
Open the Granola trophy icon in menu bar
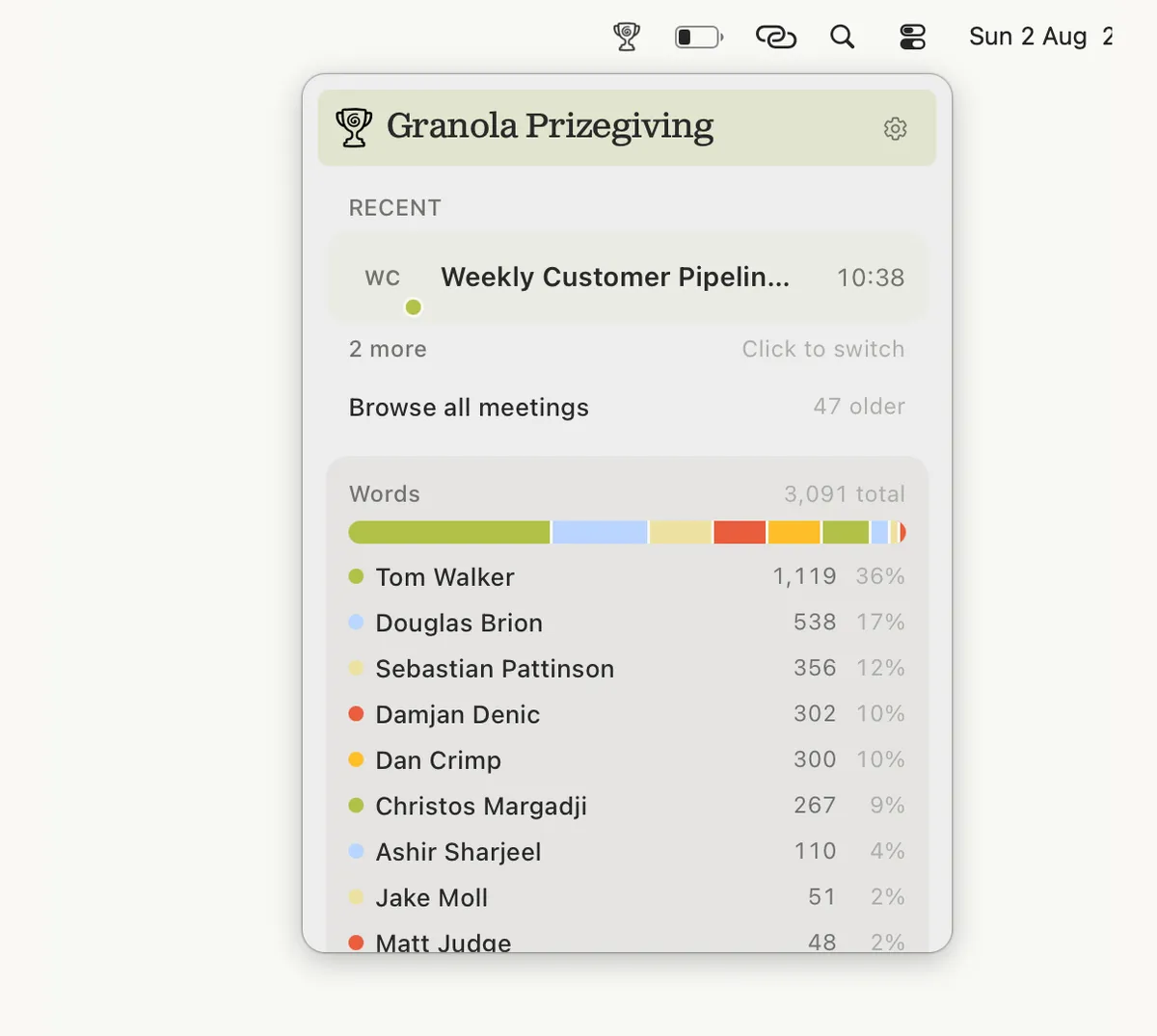627,37
